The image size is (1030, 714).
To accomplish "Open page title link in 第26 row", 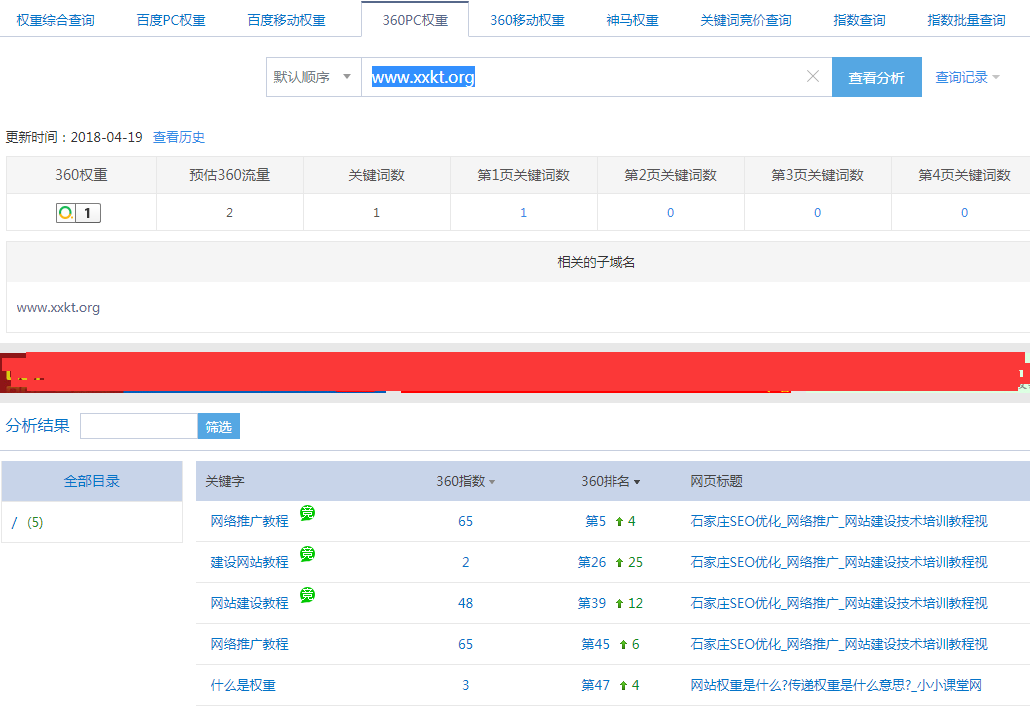I will [839, 562].
